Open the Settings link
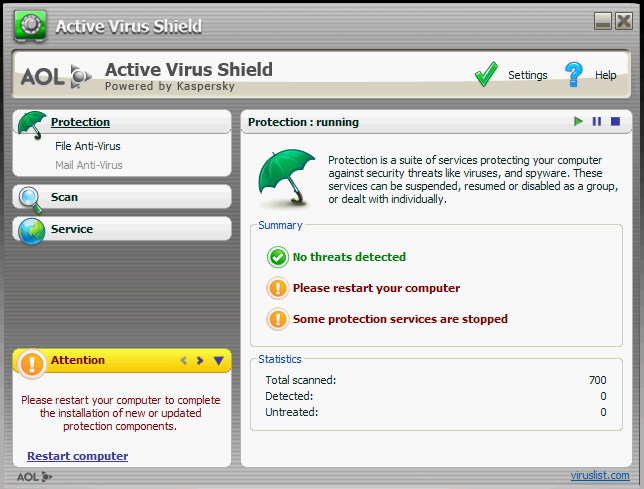 [x=528, y=75]
